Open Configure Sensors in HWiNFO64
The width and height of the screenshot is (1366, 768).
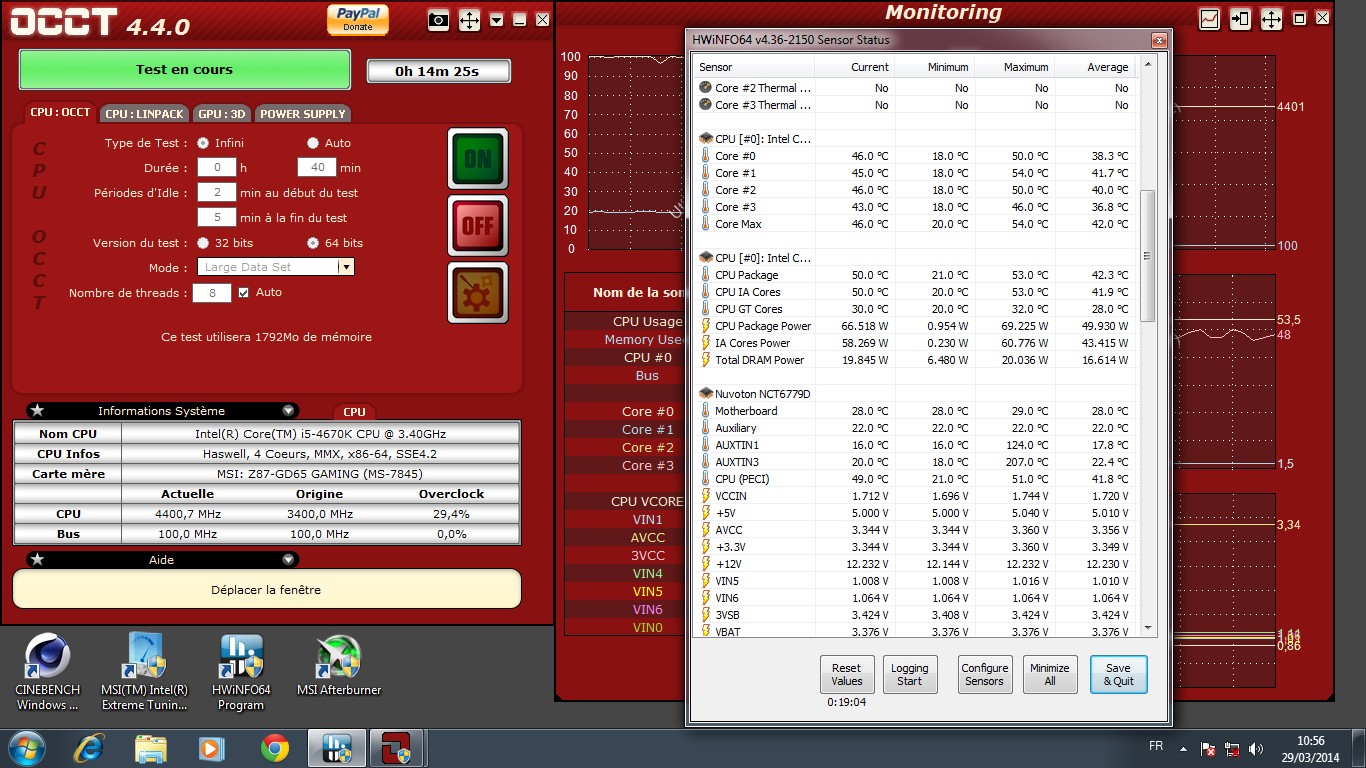984,674
